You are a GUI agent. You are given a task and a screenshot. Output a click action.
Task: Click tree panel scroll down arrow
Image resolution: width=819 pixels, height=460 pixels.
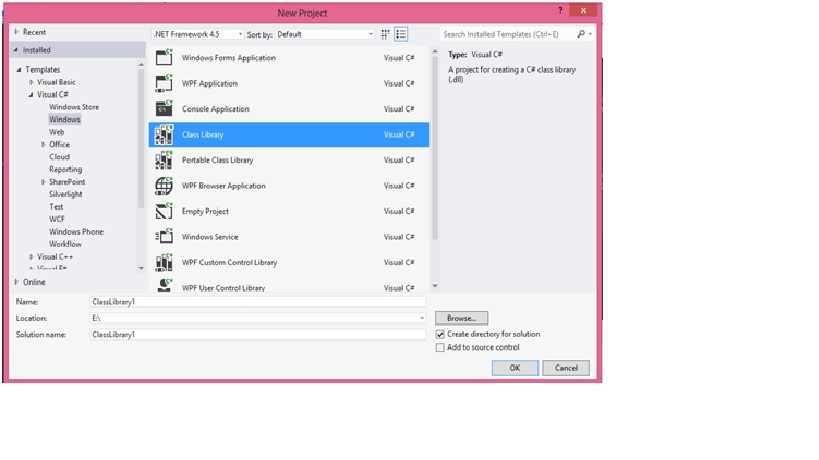(141, 268)
